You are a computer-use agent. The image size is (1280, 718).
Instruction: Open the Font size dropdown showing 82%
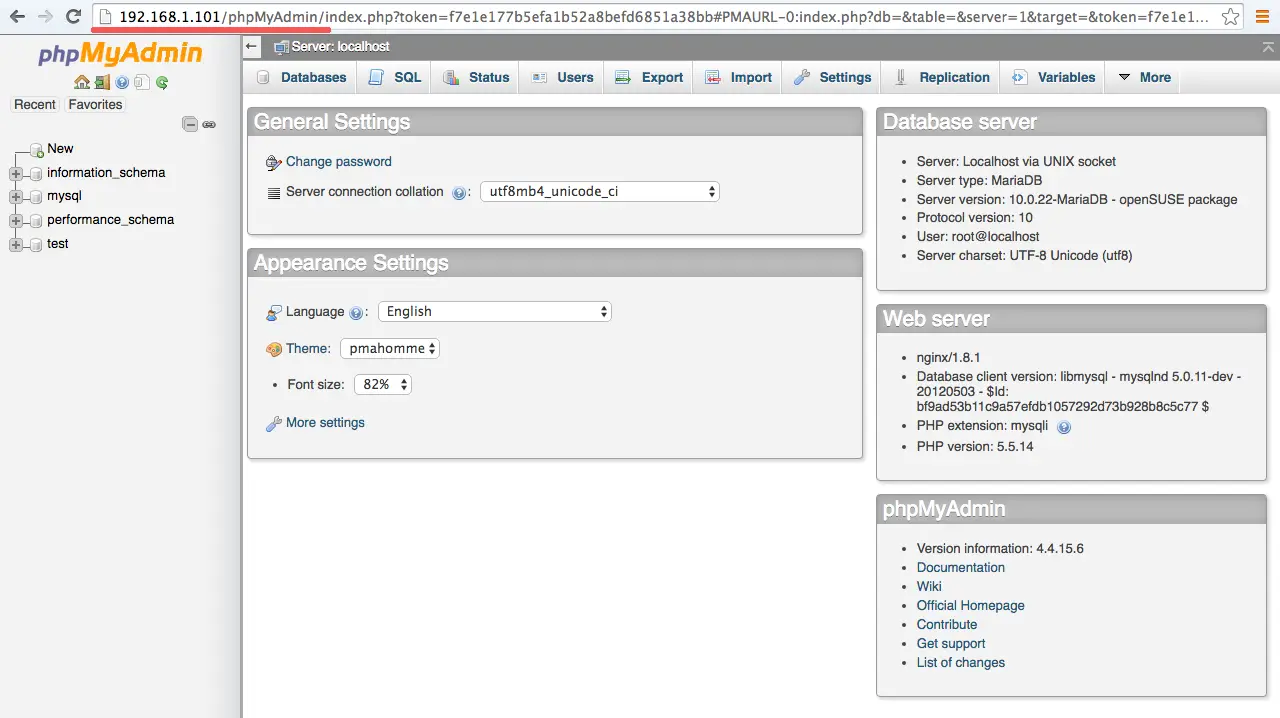pos(383,384)
